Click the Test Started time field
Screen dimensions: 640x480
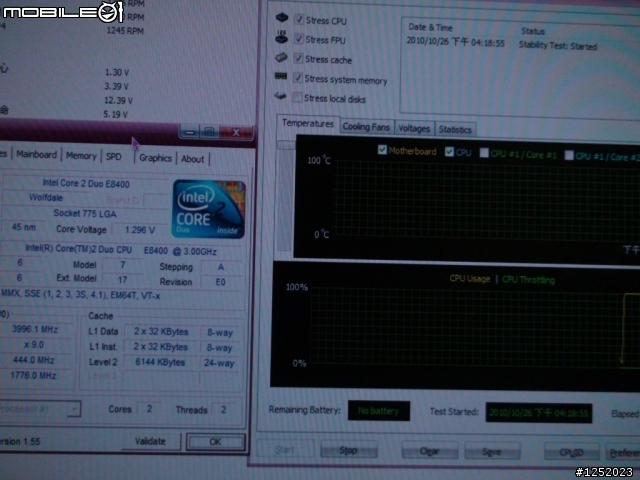538,413
